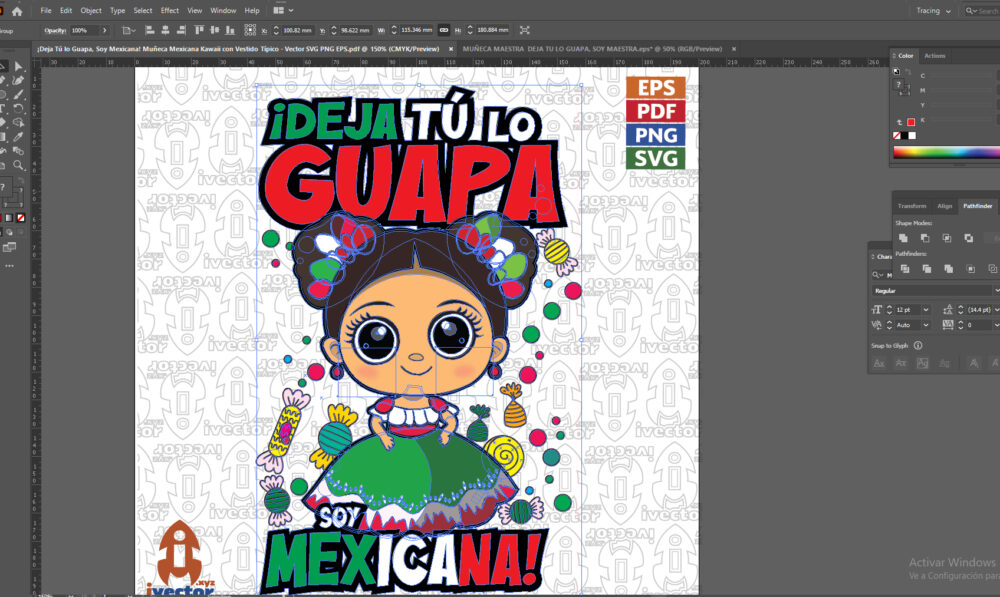This screenshot has height=597, width=1000.
Task: Set None fill in toolbar
Action: [21, 218]
